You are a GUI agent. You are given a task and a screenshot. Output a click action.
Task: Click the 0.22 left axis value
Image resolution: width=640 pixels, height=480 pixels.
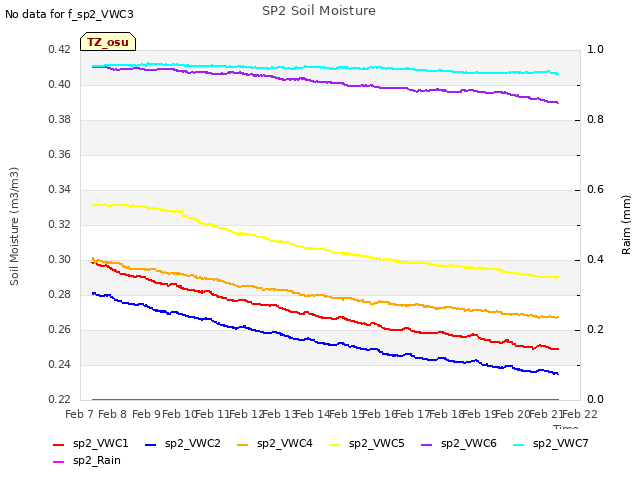[60, 400]
